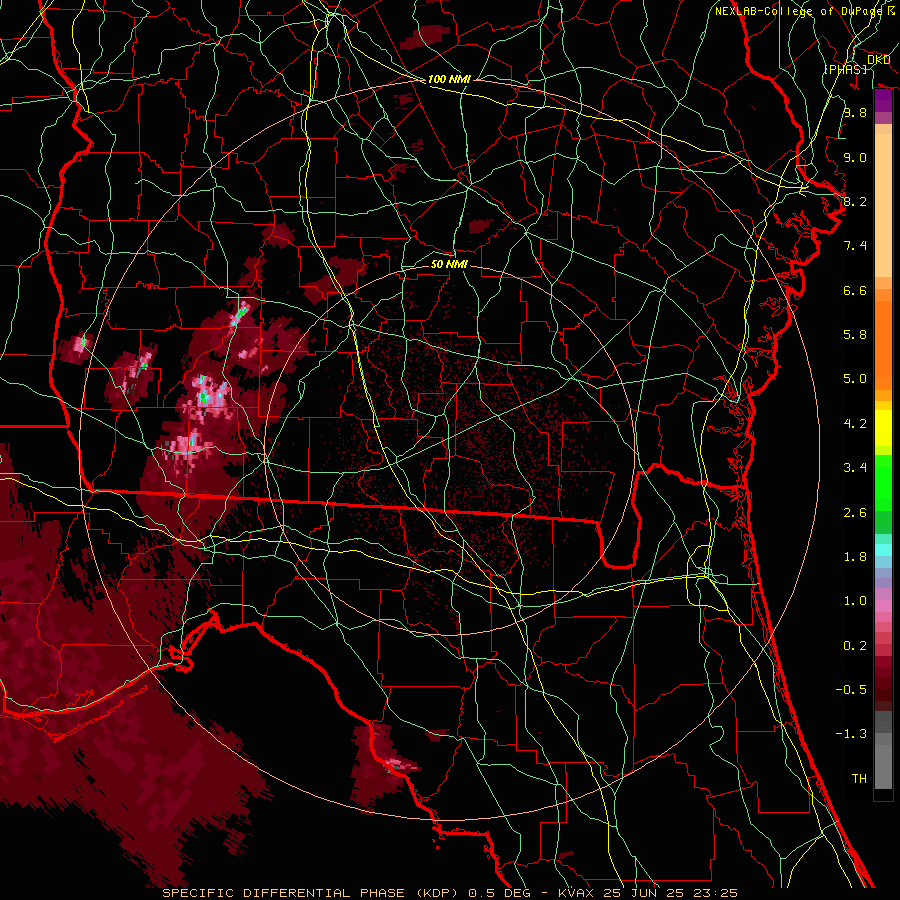Select the 50 NMI range ring label
Viewport: 900px width, 900px height.
coord(449,264)
